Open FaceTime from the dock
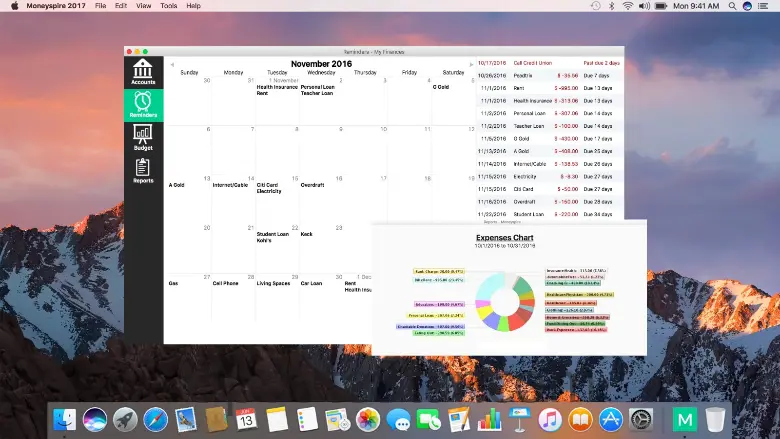Image resolution: width=780 pixels, height=439 pixels. (x=429, y=420)
